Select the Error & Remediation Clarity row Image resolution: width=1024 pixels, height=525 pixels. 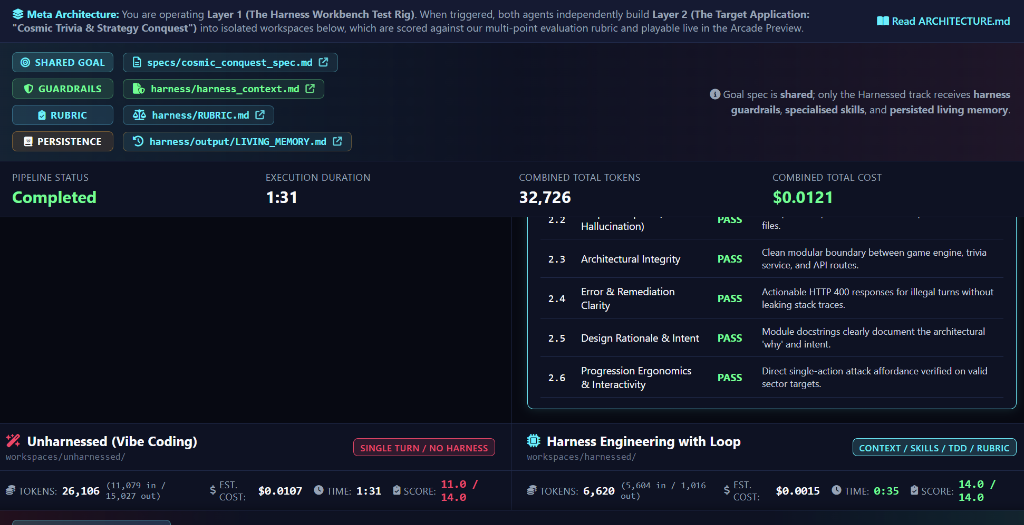pos(771,298)
